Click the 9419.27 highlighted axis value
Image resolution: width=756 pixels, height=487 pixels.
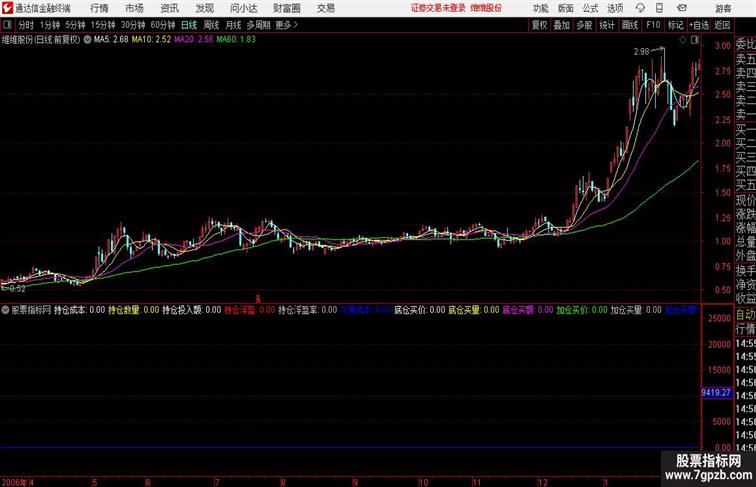coord(716,393)
